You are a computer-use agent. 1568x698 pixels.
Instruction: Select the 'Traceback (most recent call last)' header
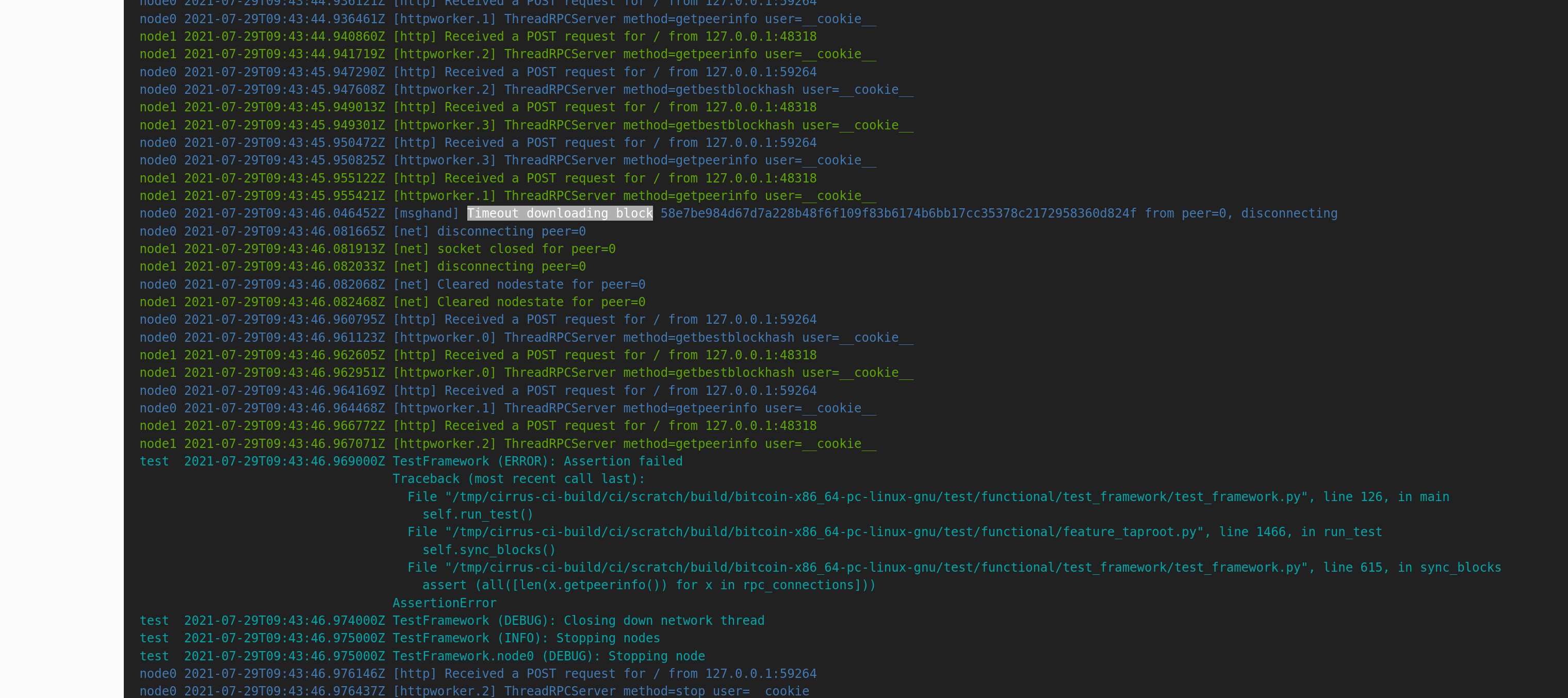pos(518,478)
